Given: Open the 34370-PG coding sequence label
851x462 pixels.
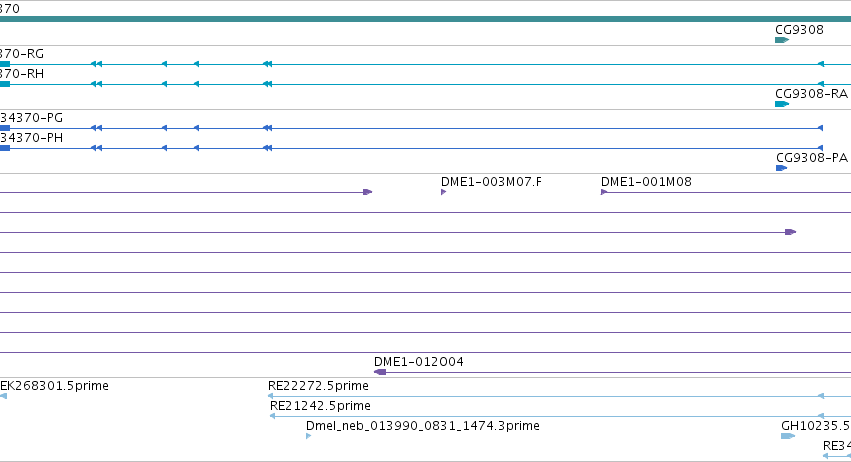Looking at the screenshot, I should coord(31,118).
